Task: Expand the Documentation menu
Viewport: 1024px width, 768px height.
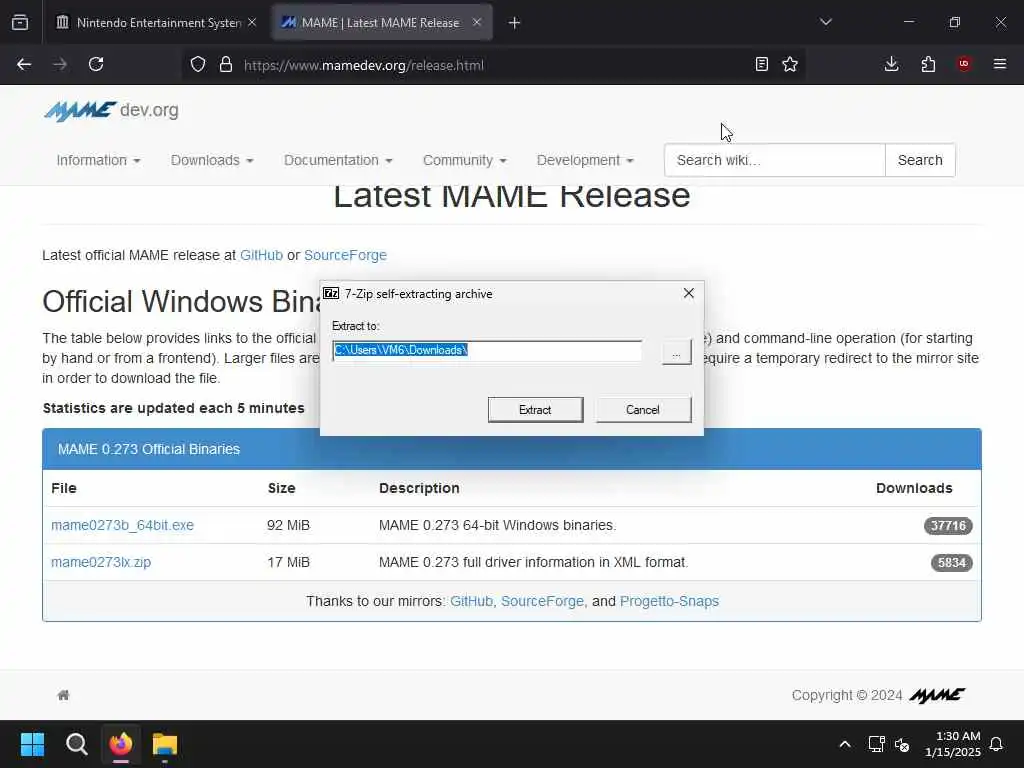Action: click(338, 160)
